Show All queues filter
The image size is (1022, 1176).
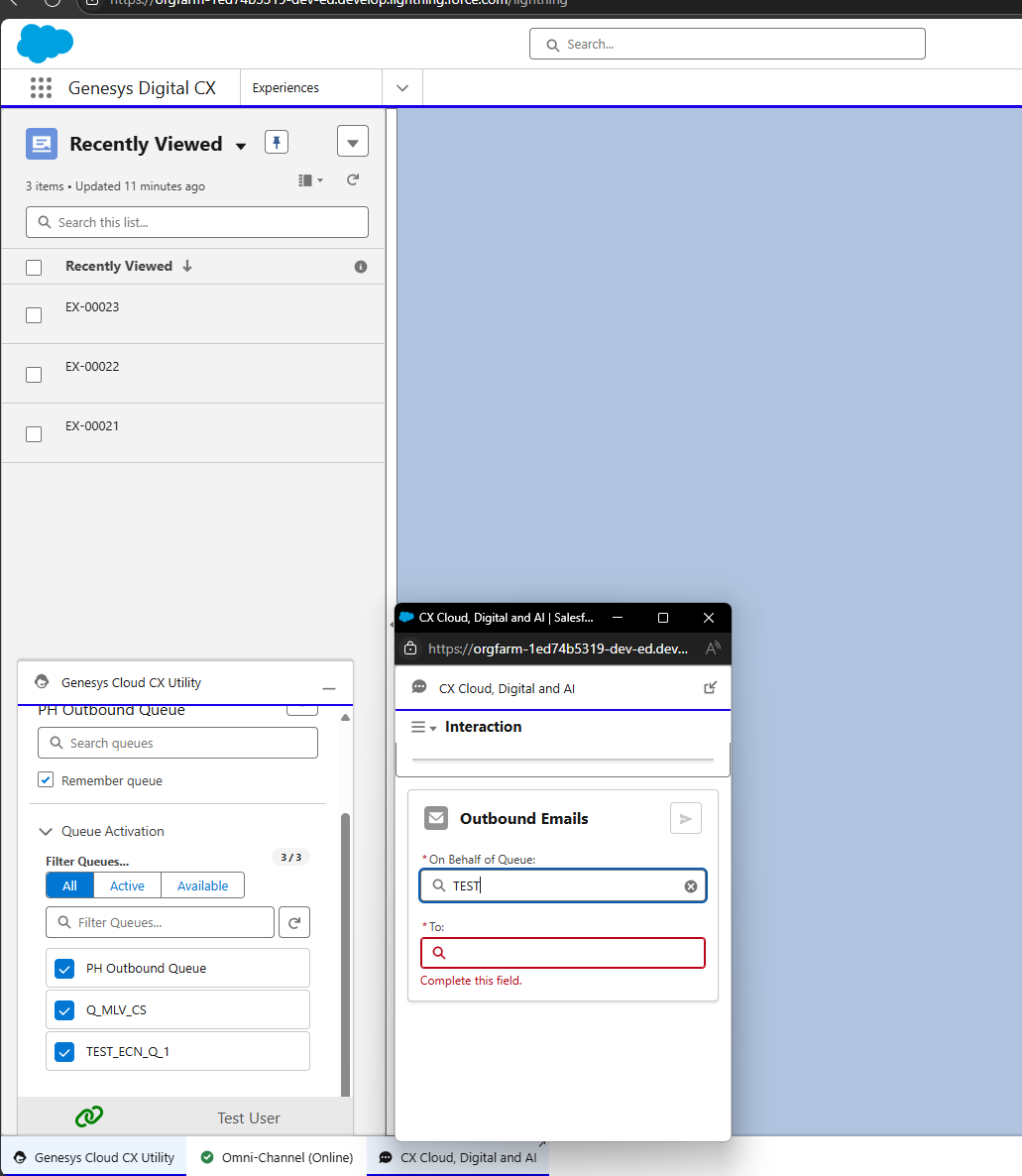pos(69,885)
